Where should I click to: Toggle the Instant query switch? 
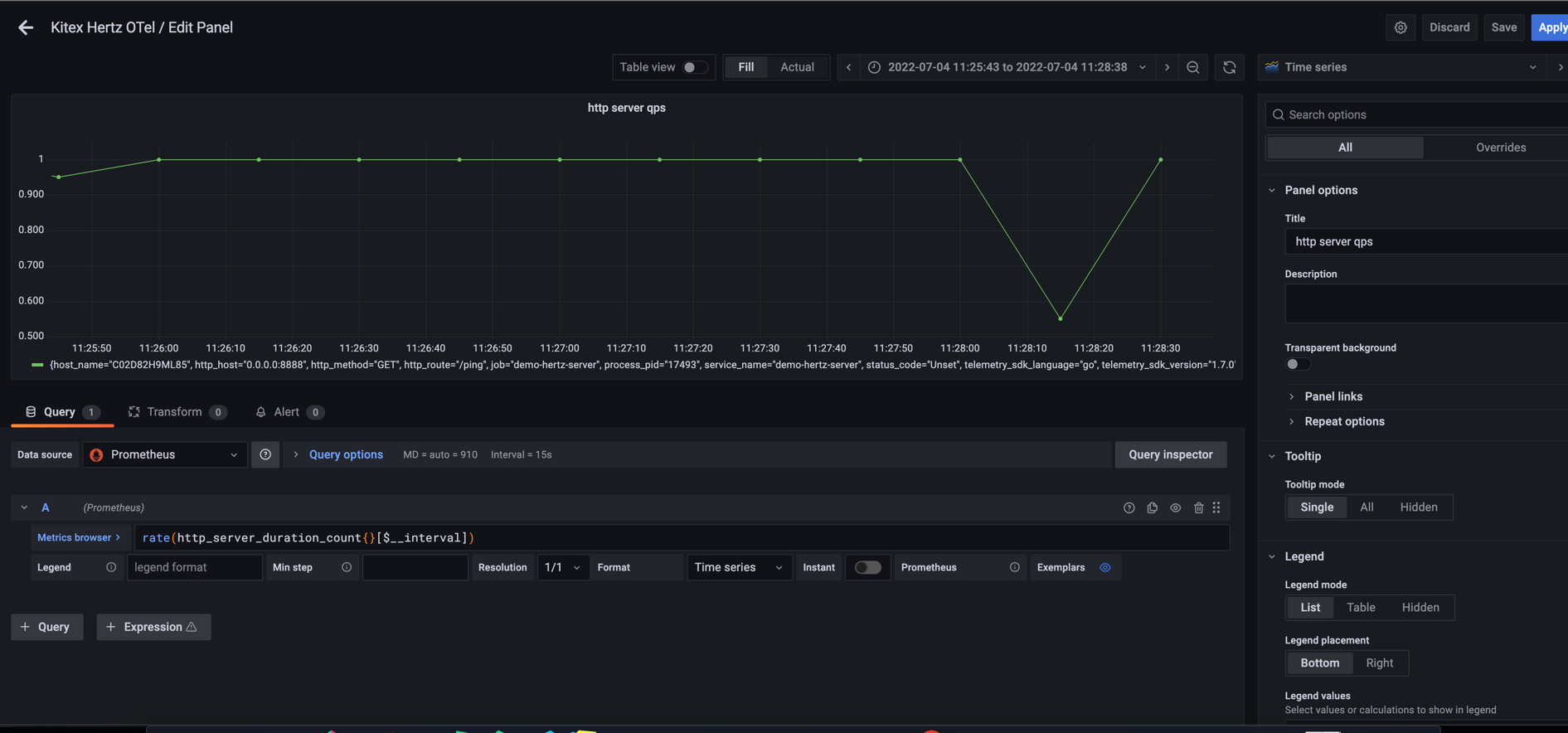867,567
